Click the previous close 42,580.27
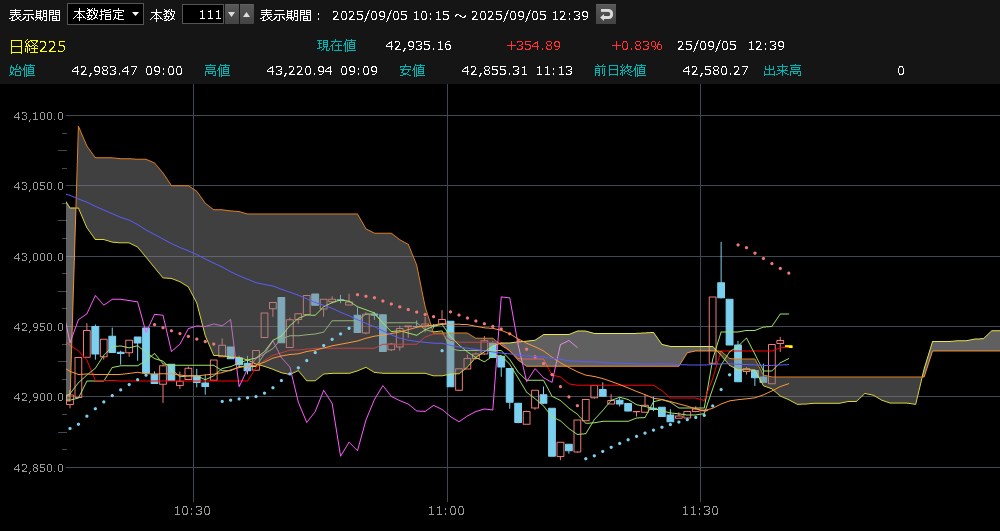This screenshot has height=531, width=1000. tap(716, 71)
